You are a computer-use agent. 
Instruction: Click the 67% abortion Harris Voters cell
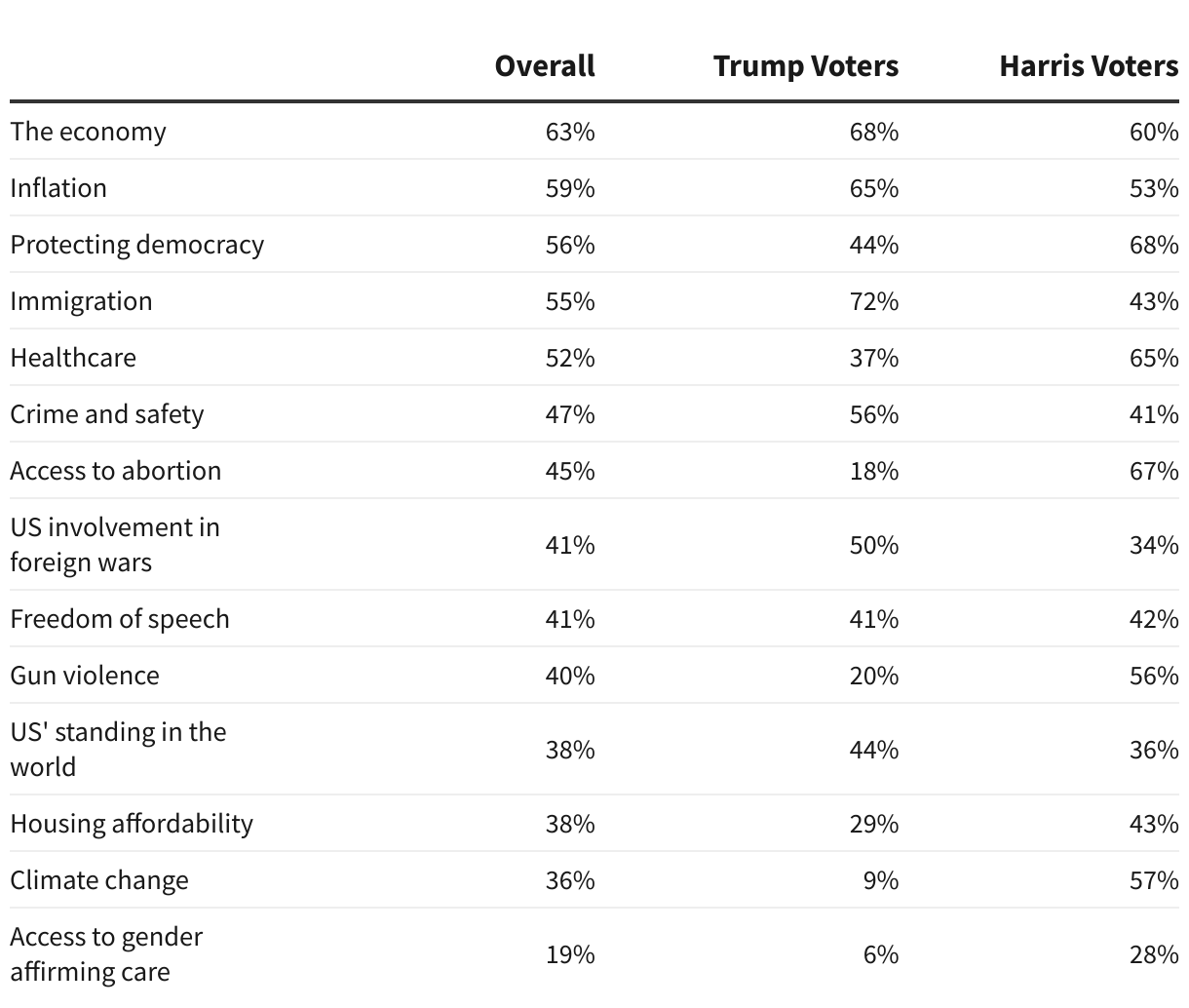1154,471
